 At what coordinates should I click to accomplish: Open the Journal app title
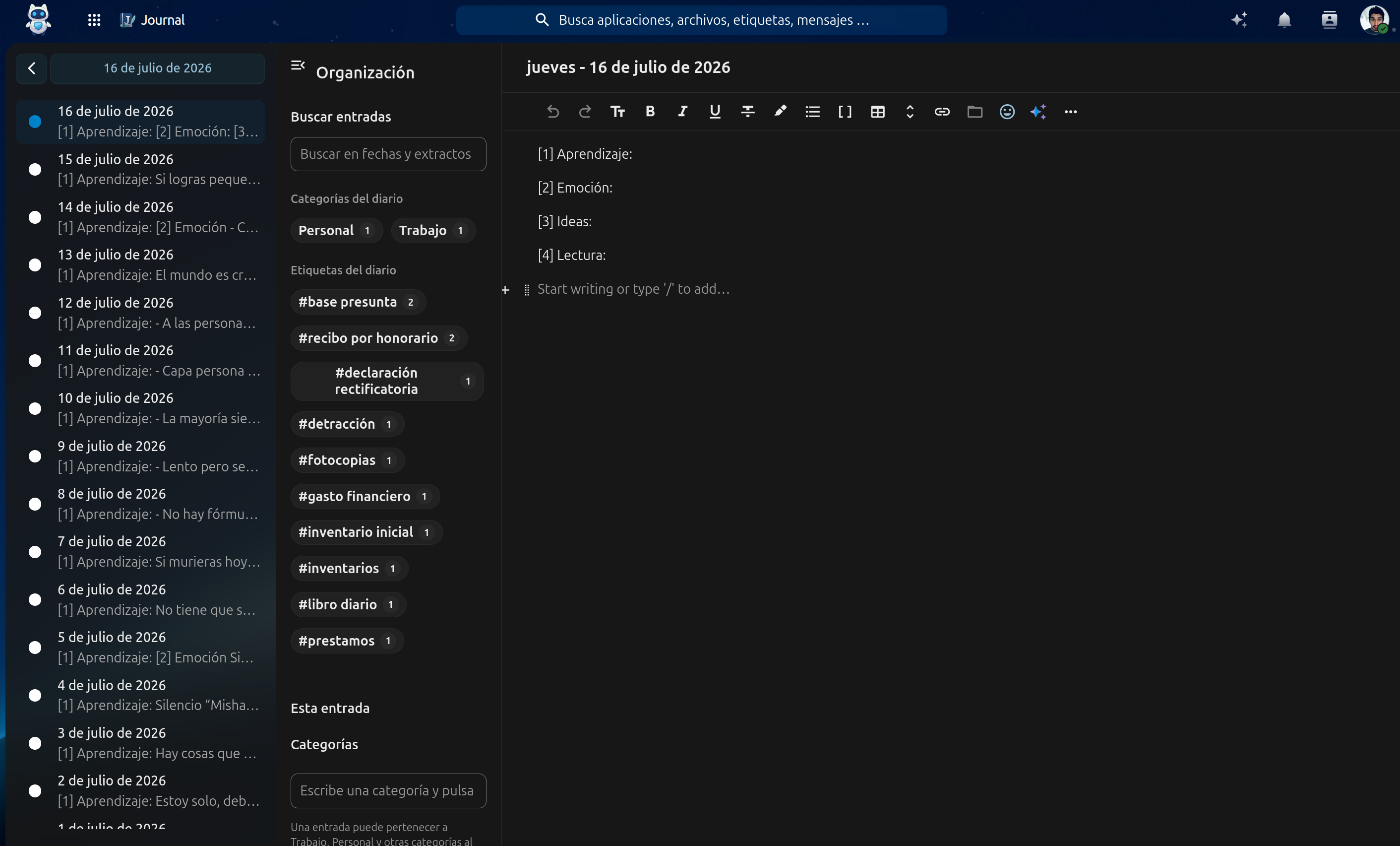[152, 20]
